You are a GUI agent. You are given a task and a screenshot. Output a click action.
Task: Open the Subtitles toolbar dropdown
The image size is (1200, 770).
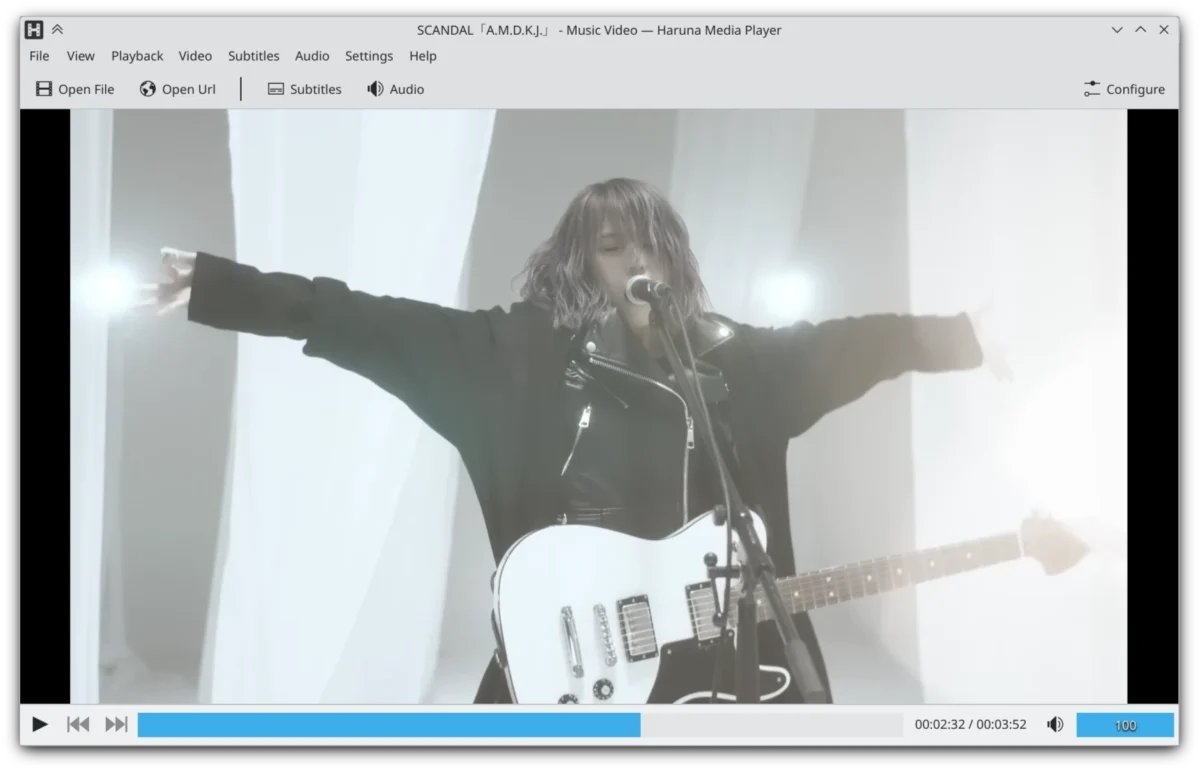click(305, 89)
